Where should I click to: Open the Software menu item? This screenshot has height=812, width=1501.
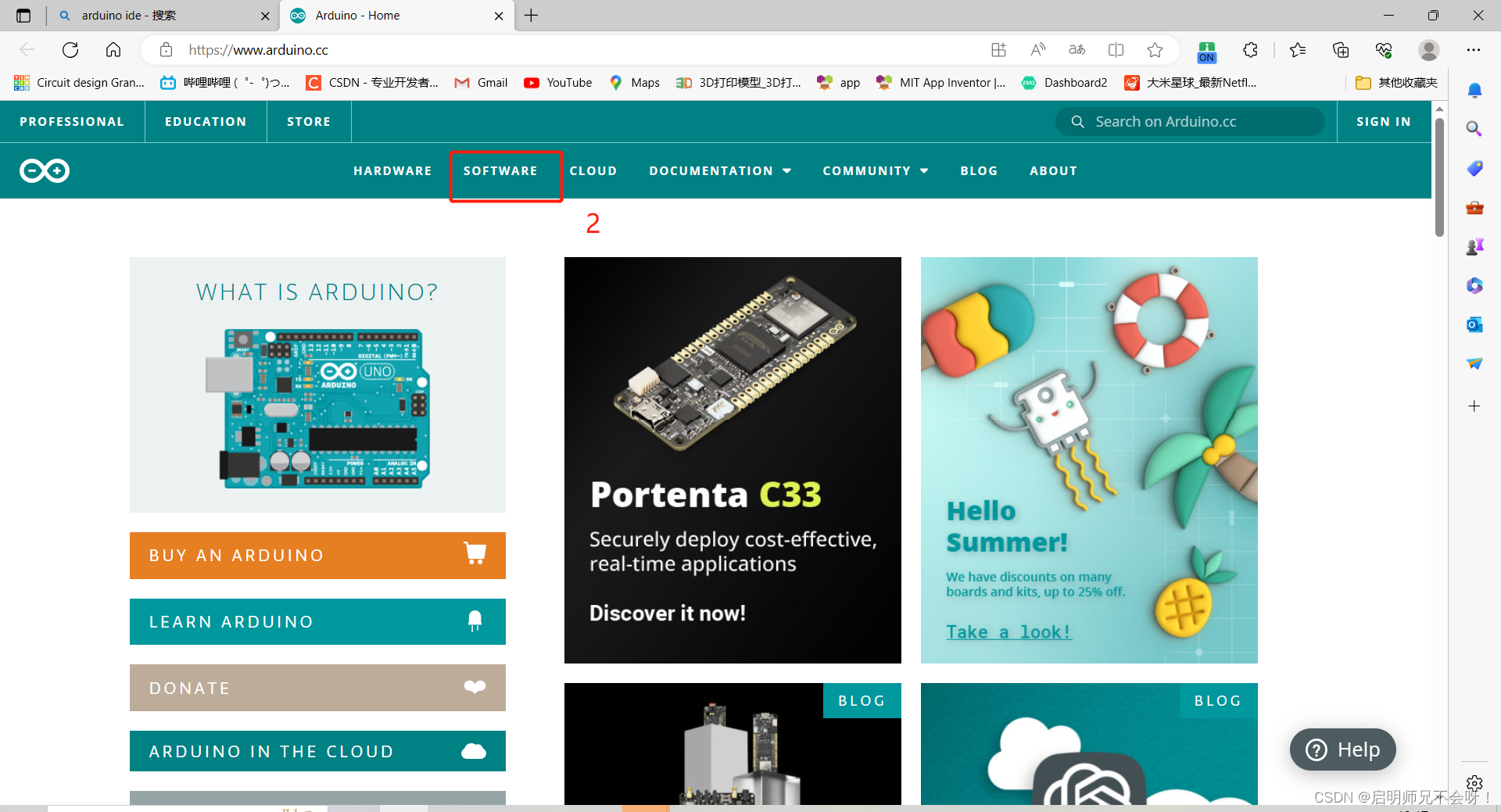point(500,170)
